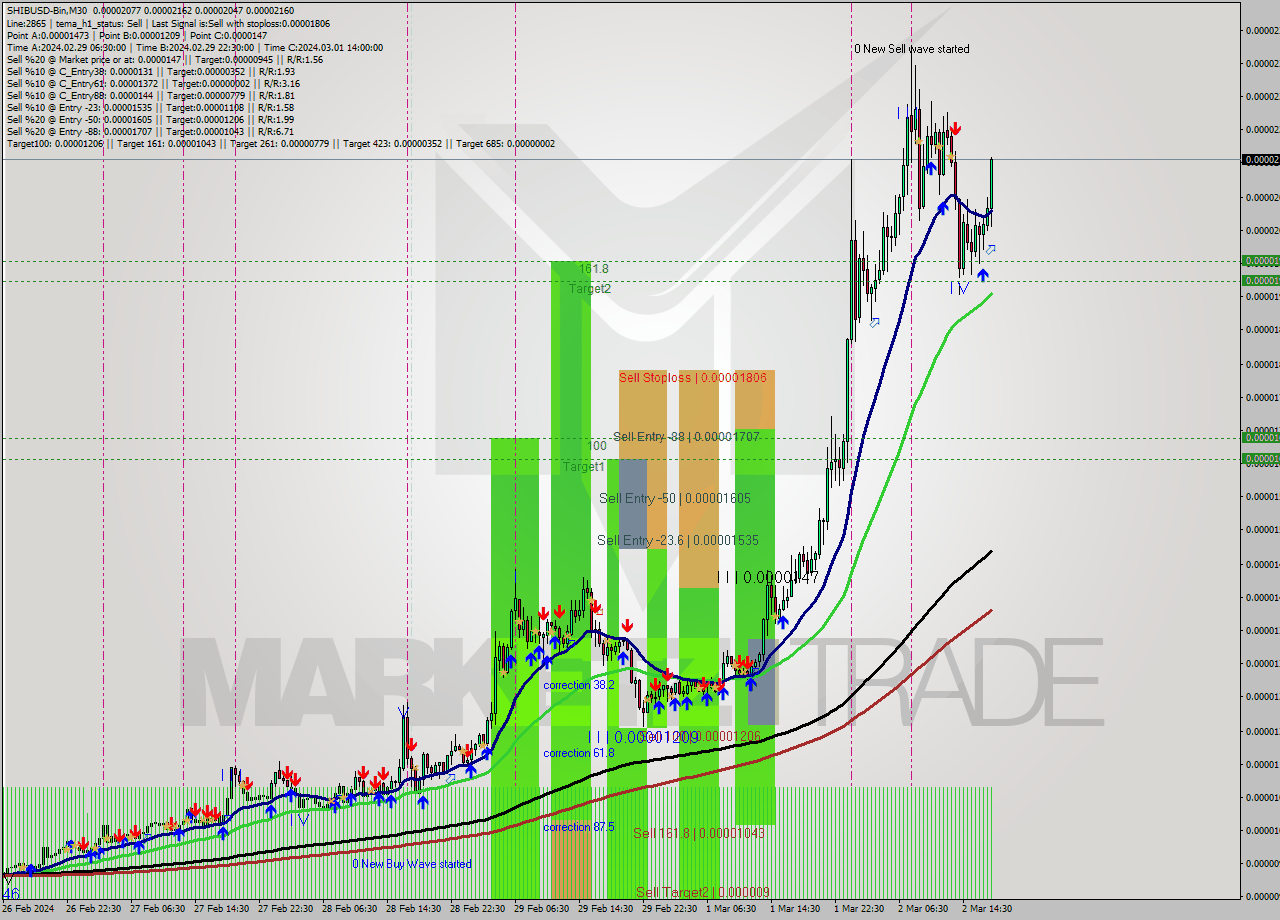
Task: Click the '2 Mar 14:30' time axis label
Action: click(988, 909)
